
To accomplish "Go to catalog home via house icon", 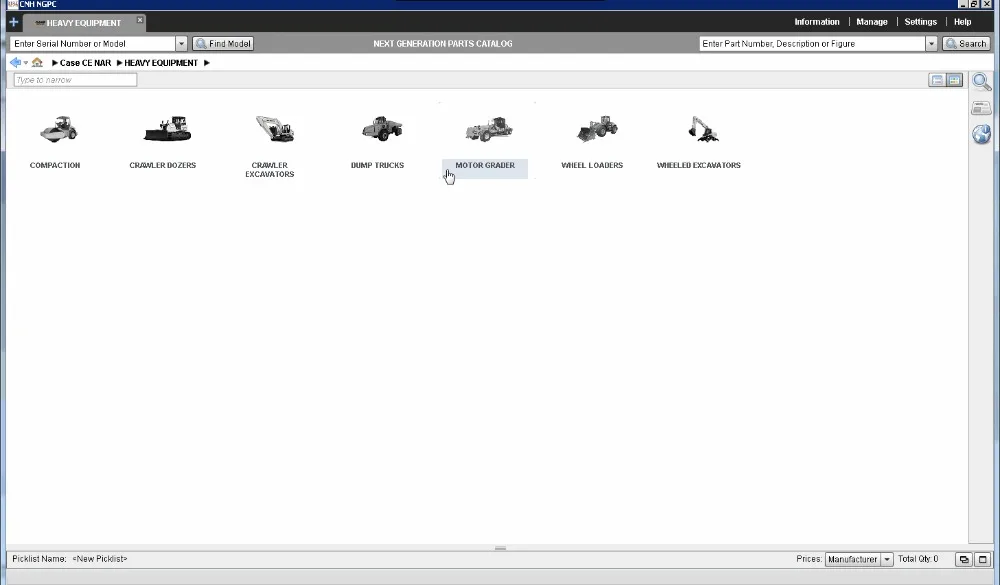I will (37, 63).
